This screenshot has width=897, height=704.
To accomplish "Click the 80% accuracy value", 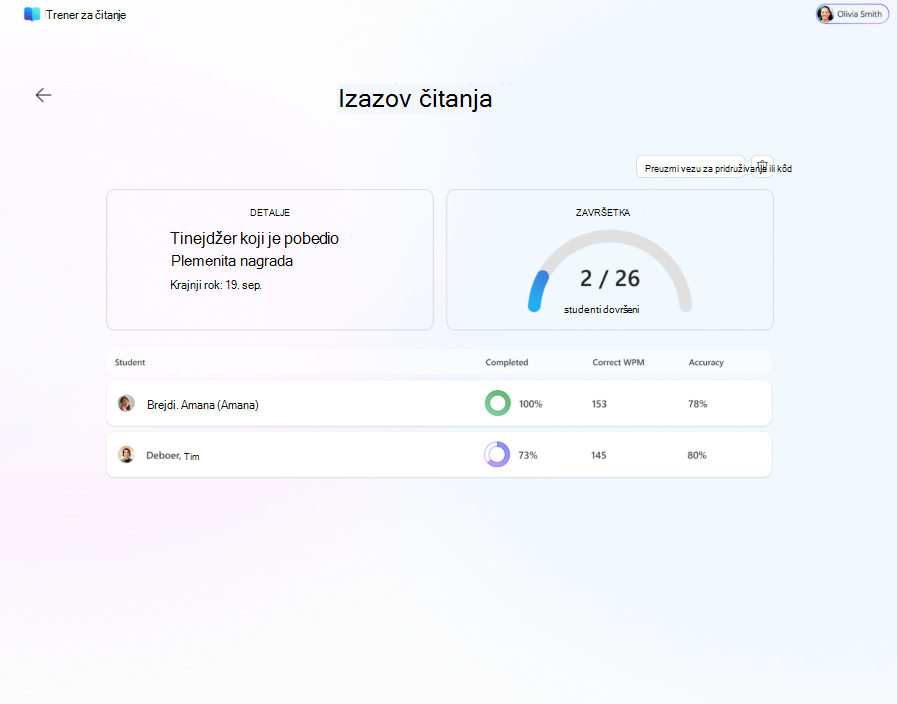I will coord(697,455).
